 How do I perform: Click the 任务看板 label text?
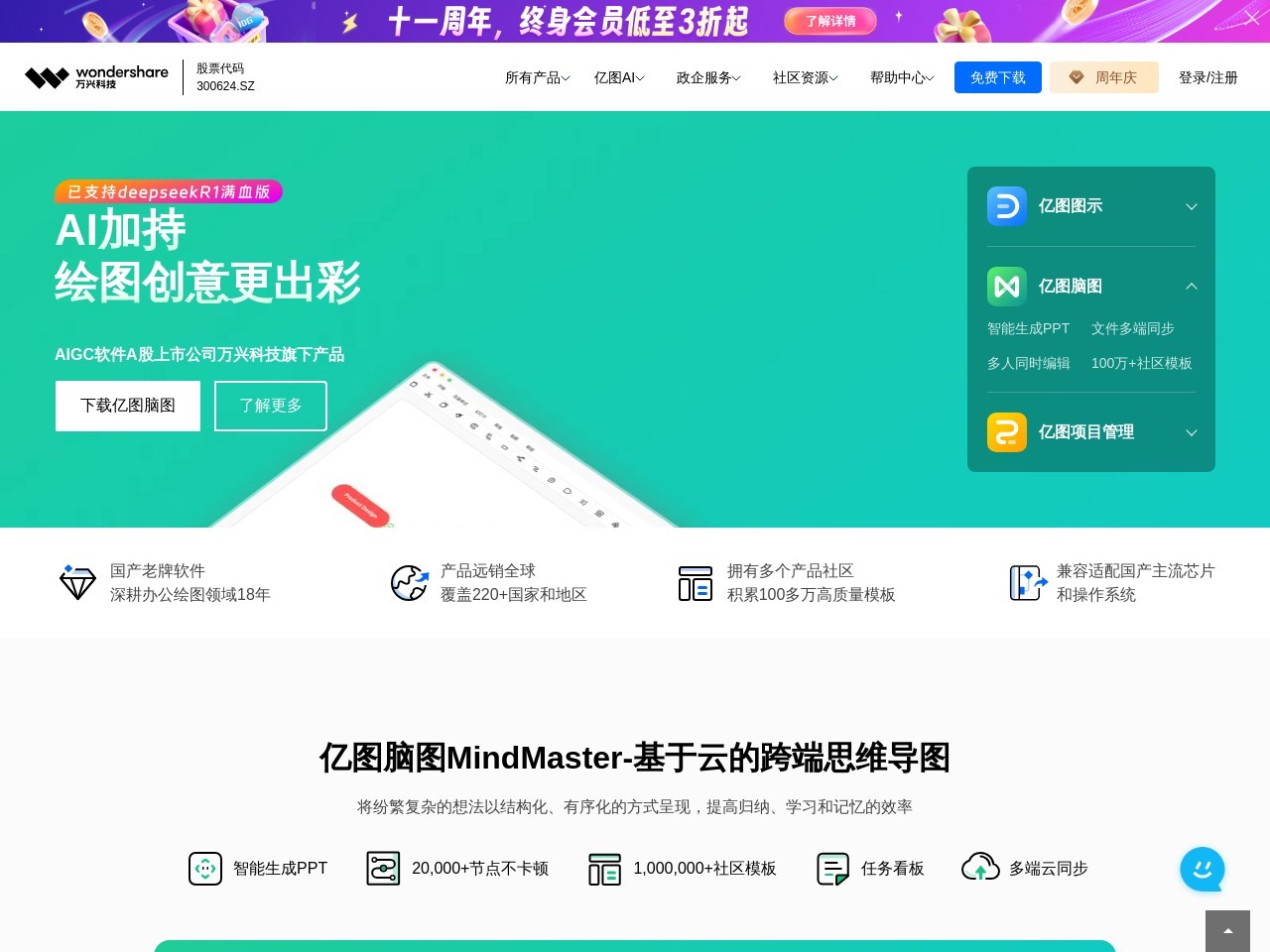[x=893, y=869]
